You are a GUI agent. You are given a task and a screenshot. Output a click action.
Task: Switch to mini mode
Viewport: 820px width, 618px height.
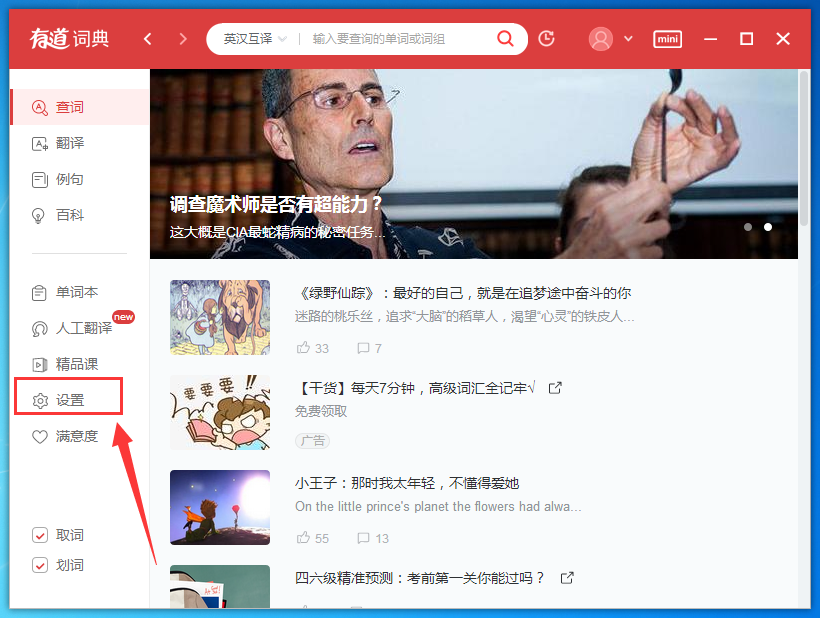(667, 39)
